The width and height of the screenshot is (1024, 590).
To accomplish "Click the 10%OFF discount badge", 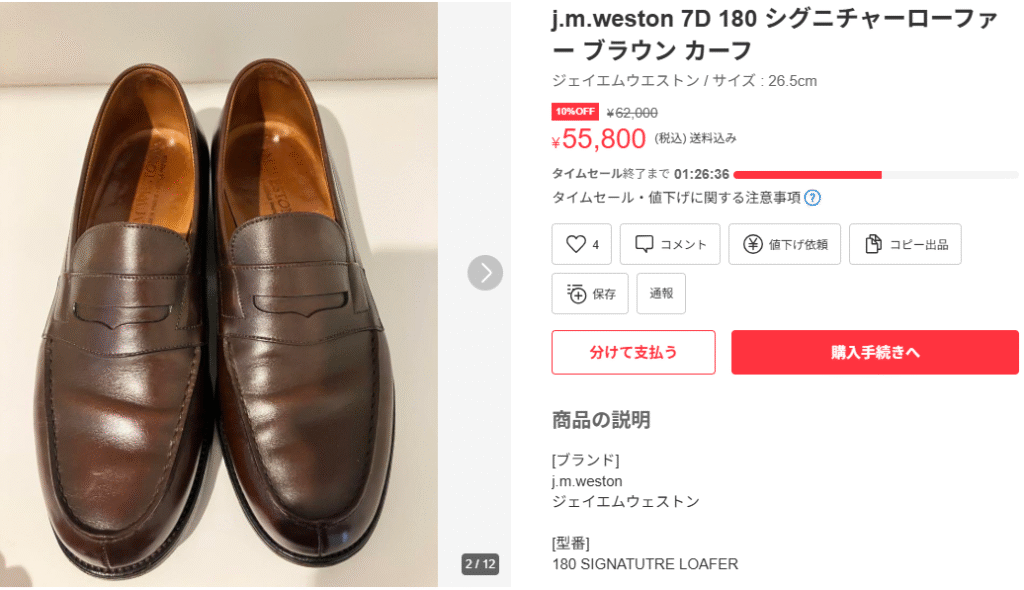I will click(575, 112).
